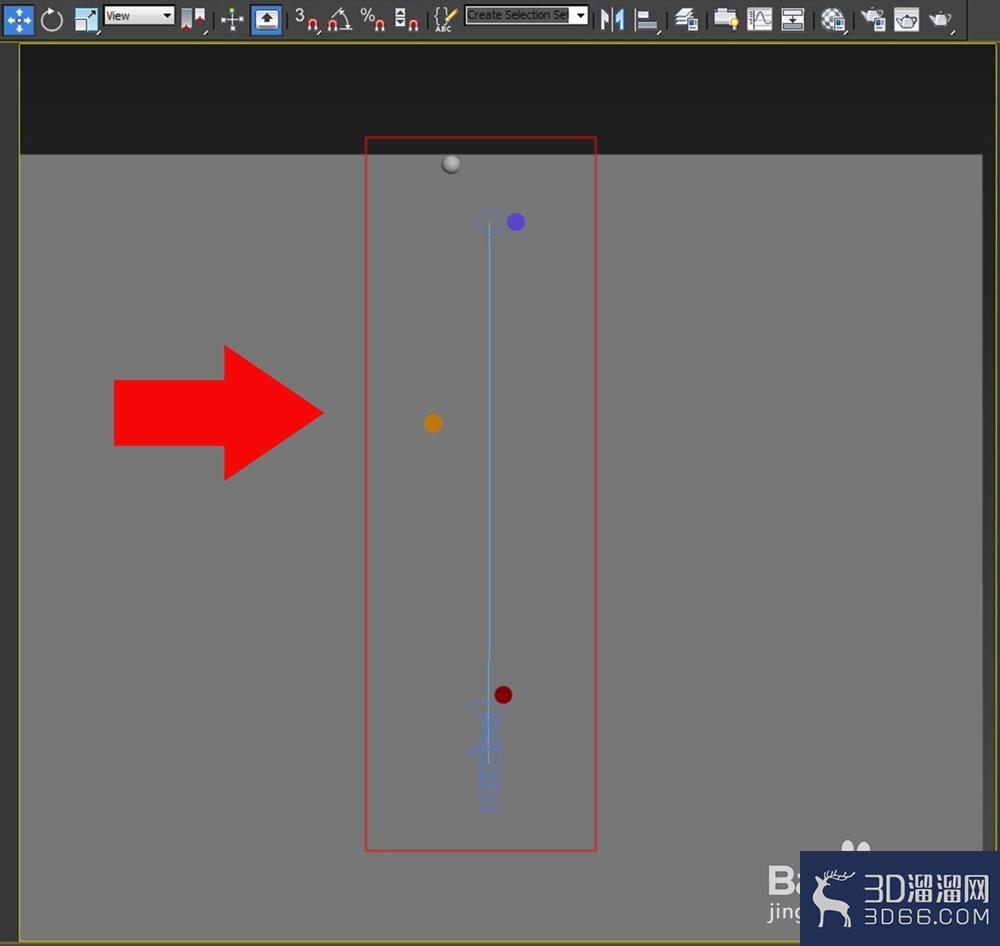The width and height of the screenshot is (1000, 946).
Task: Open the View reference coordinate system dropdown
Action: tap(139, 15)
